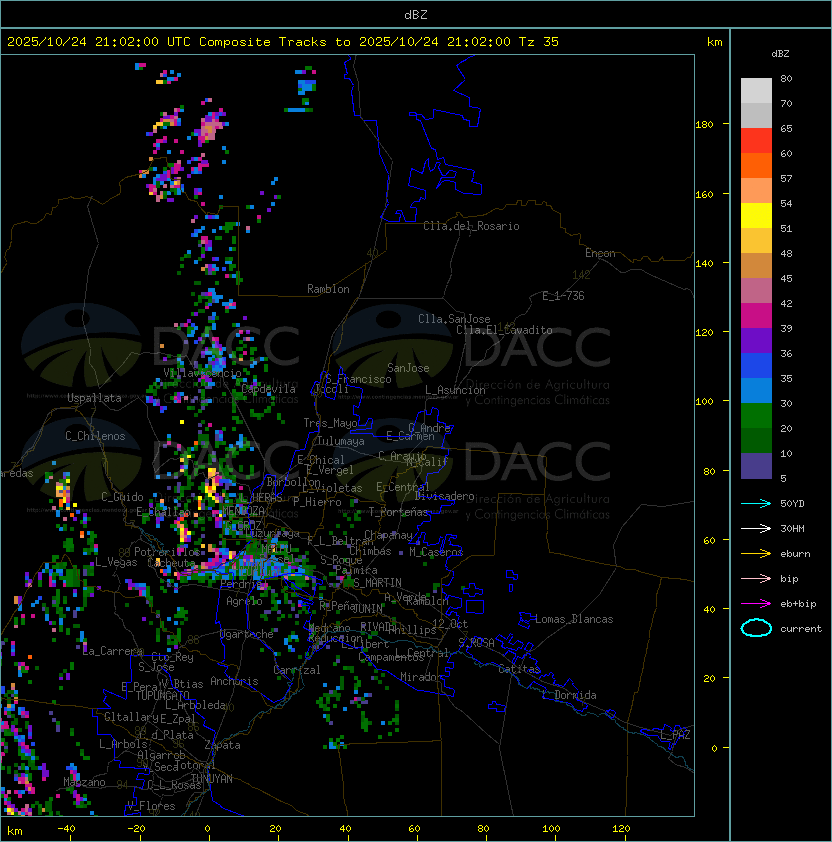Click the cyan 50YD track arrow
This screenshot has height=842, width=832.
coord(756,504)
